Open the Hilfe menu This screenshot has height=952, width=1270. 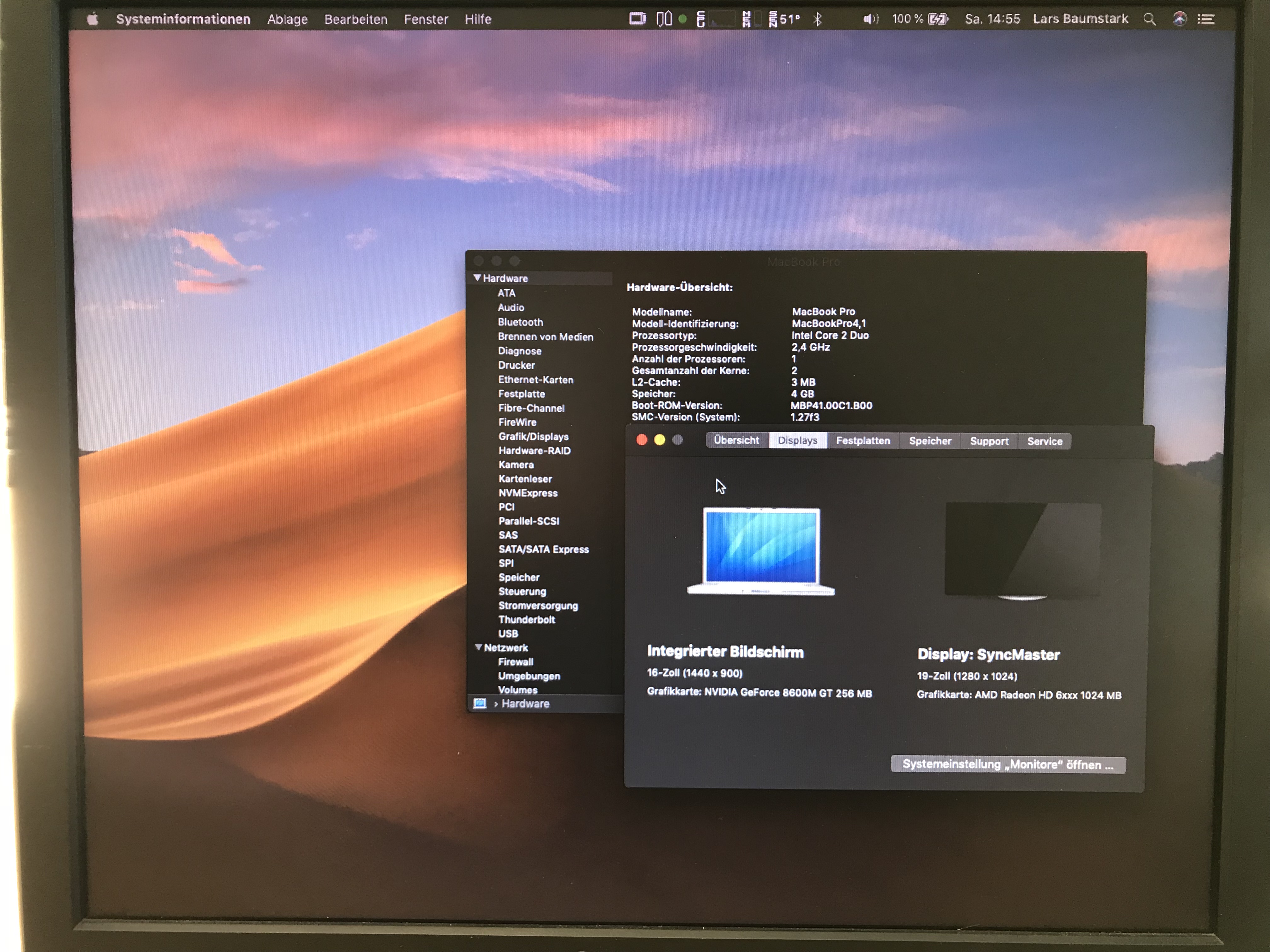pyautogui.click(x=478, y=19)
